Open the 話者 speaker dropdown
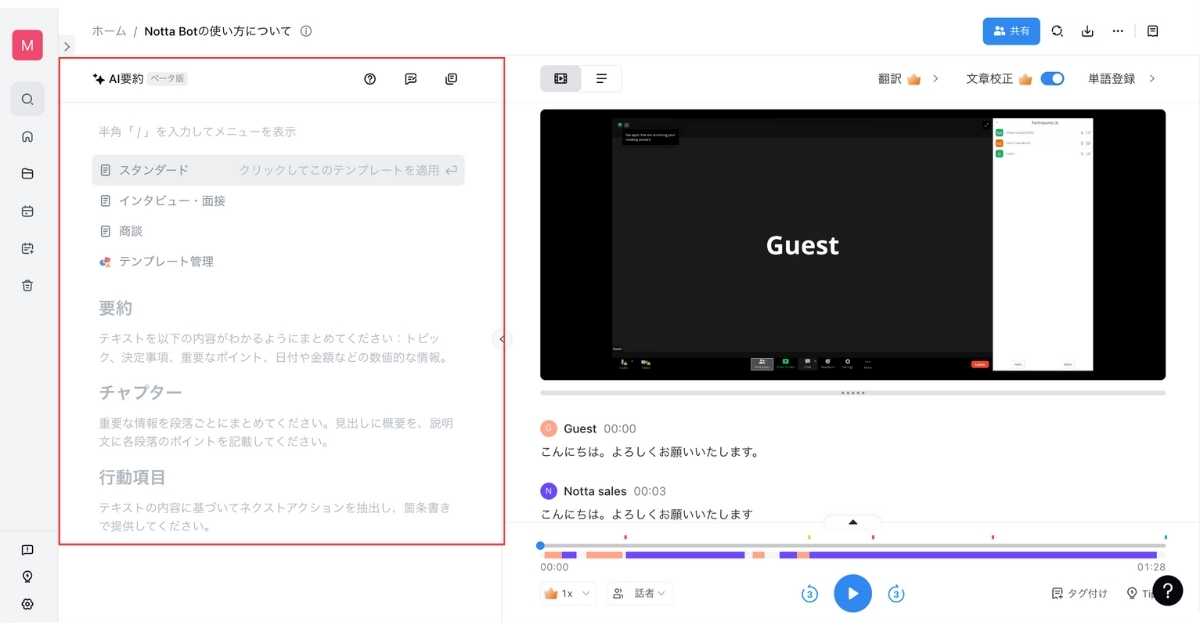 tap(640, 593)
